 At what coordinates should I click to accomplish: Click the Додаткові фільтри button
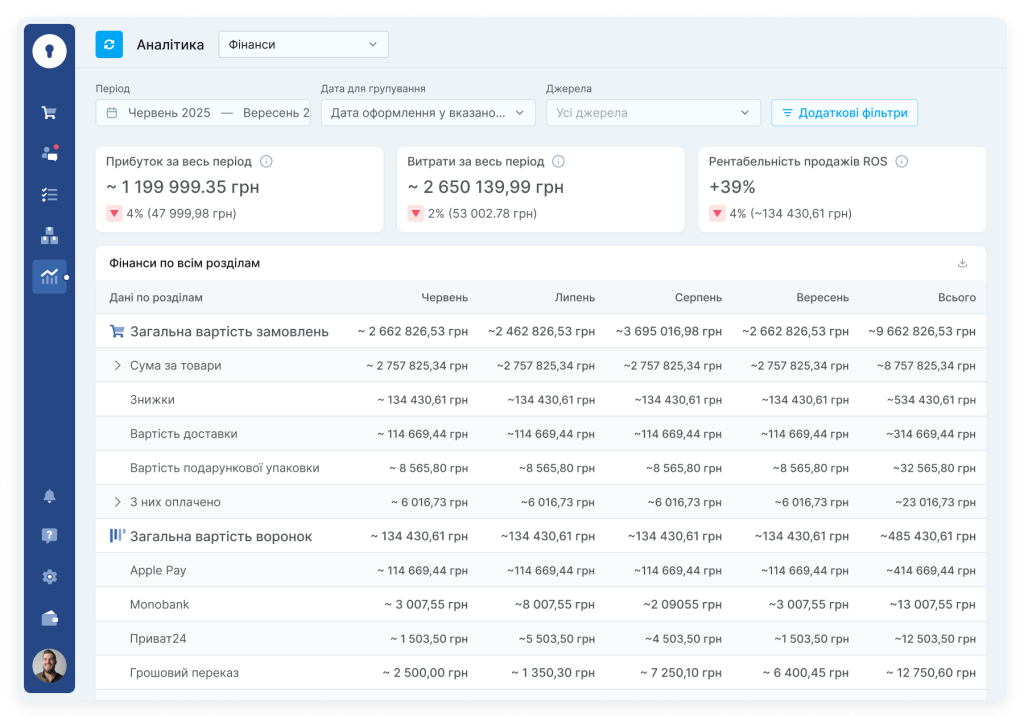[x=844, y=113]
